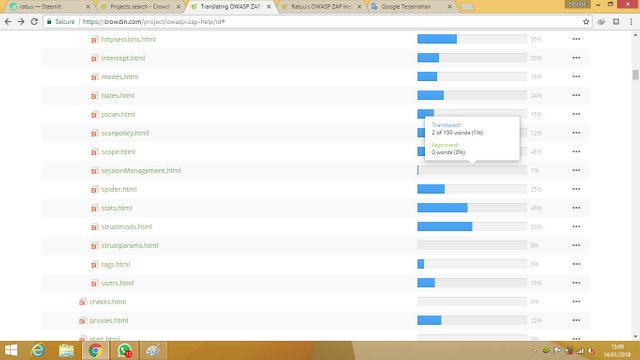Click file icon beside modes.html
This screenshot has height=360, width=640.
(94, 77)
